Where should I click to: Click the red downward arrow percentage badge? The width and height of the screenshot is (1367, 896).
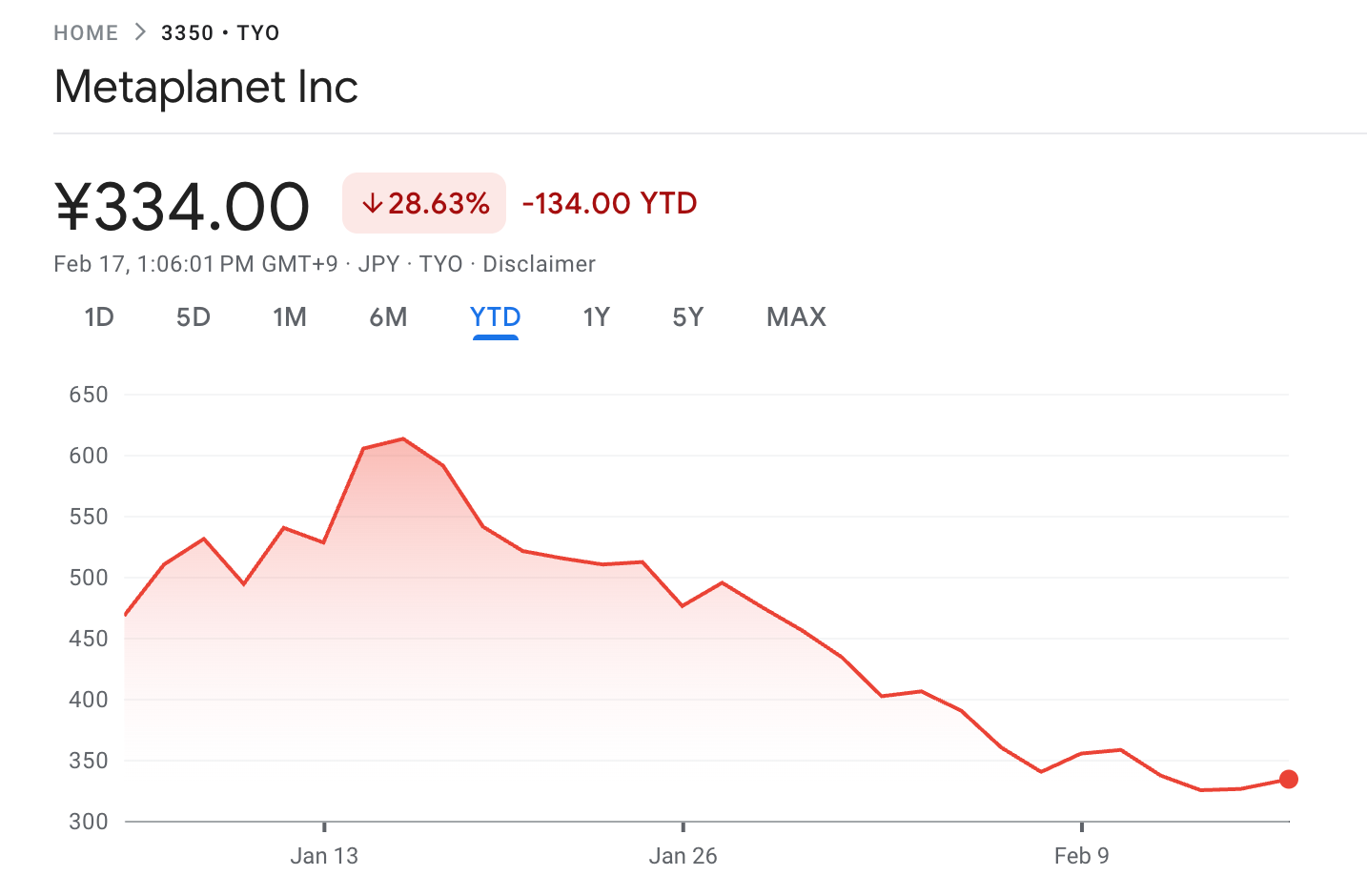[x=423, y=202]
